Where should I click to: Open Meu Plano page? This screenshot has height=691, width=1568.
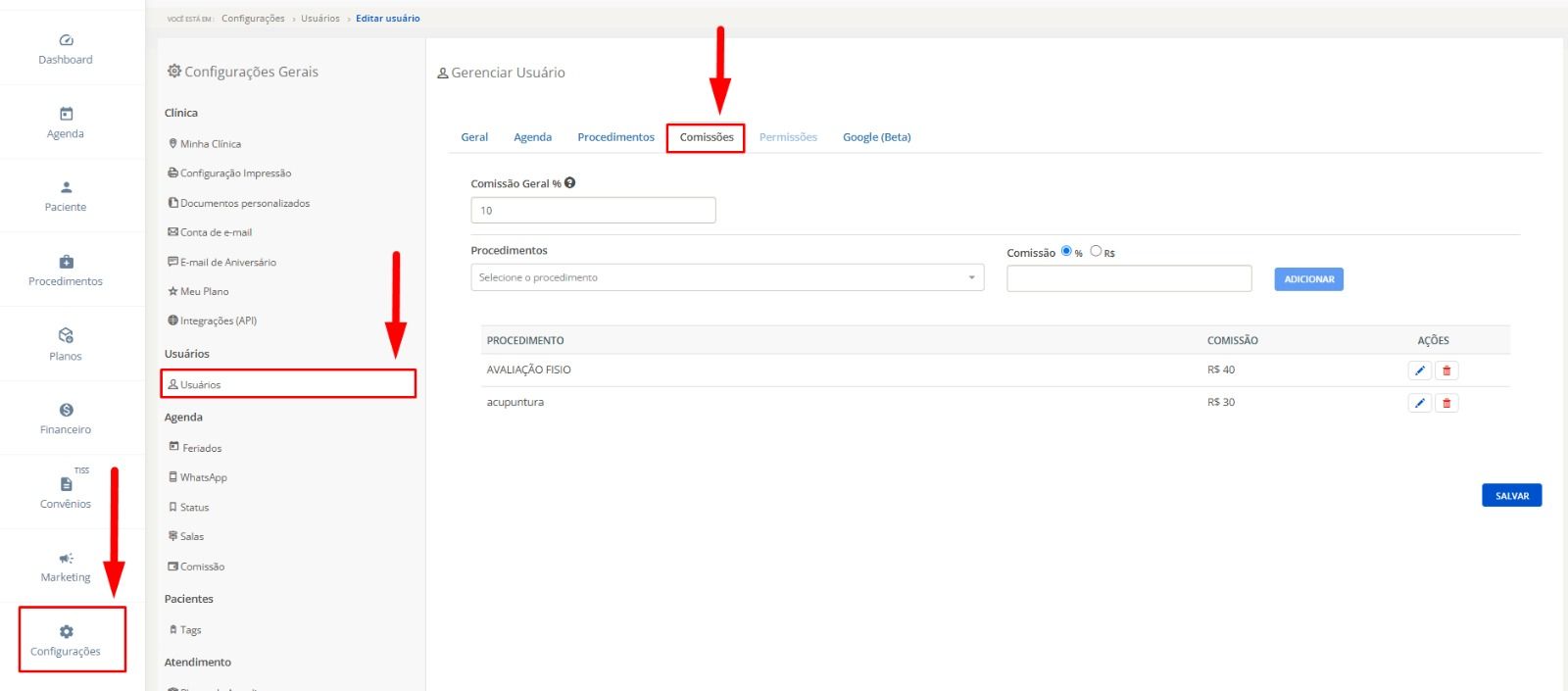click(x=198, y=291)
